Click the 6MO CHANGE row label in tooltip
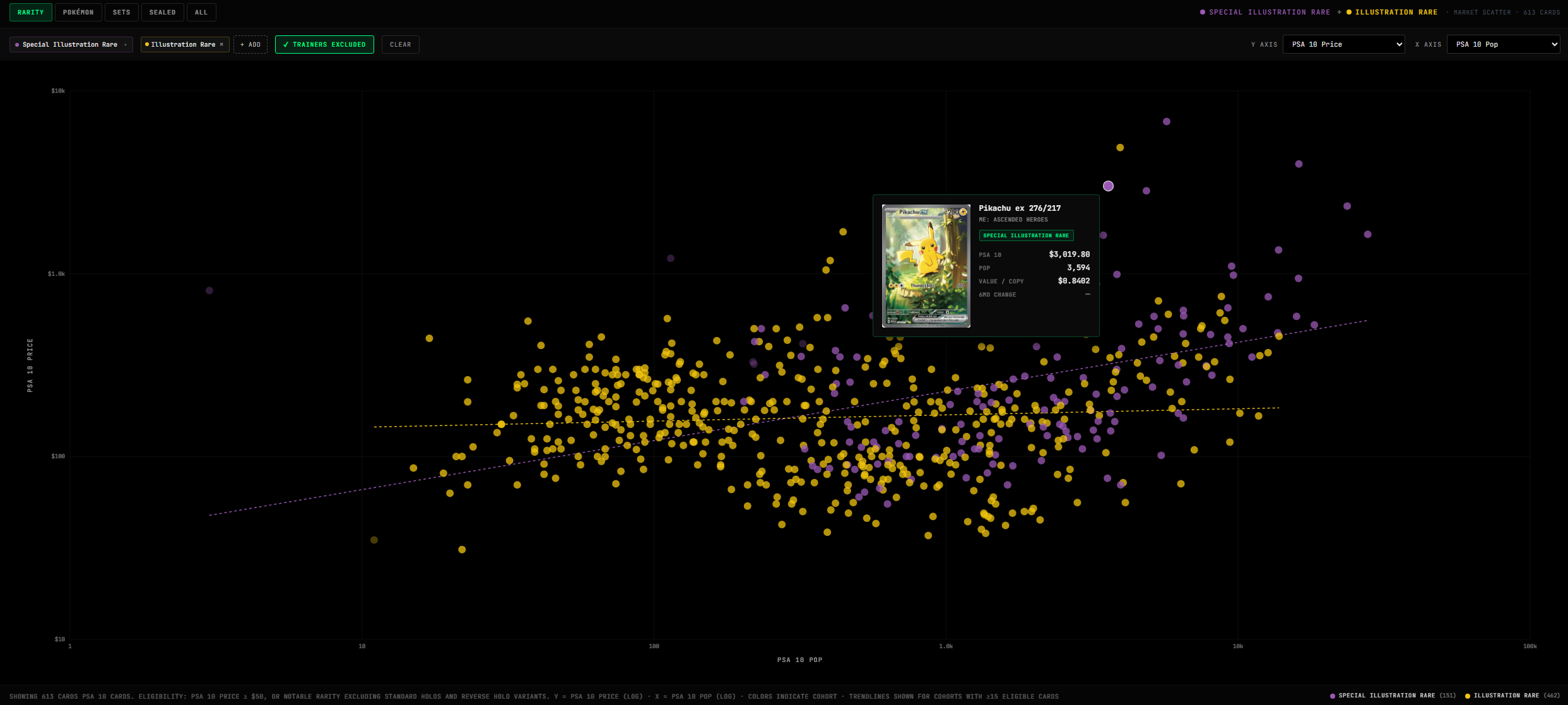The image size is (1568, 705). click(x=997, y=295)
